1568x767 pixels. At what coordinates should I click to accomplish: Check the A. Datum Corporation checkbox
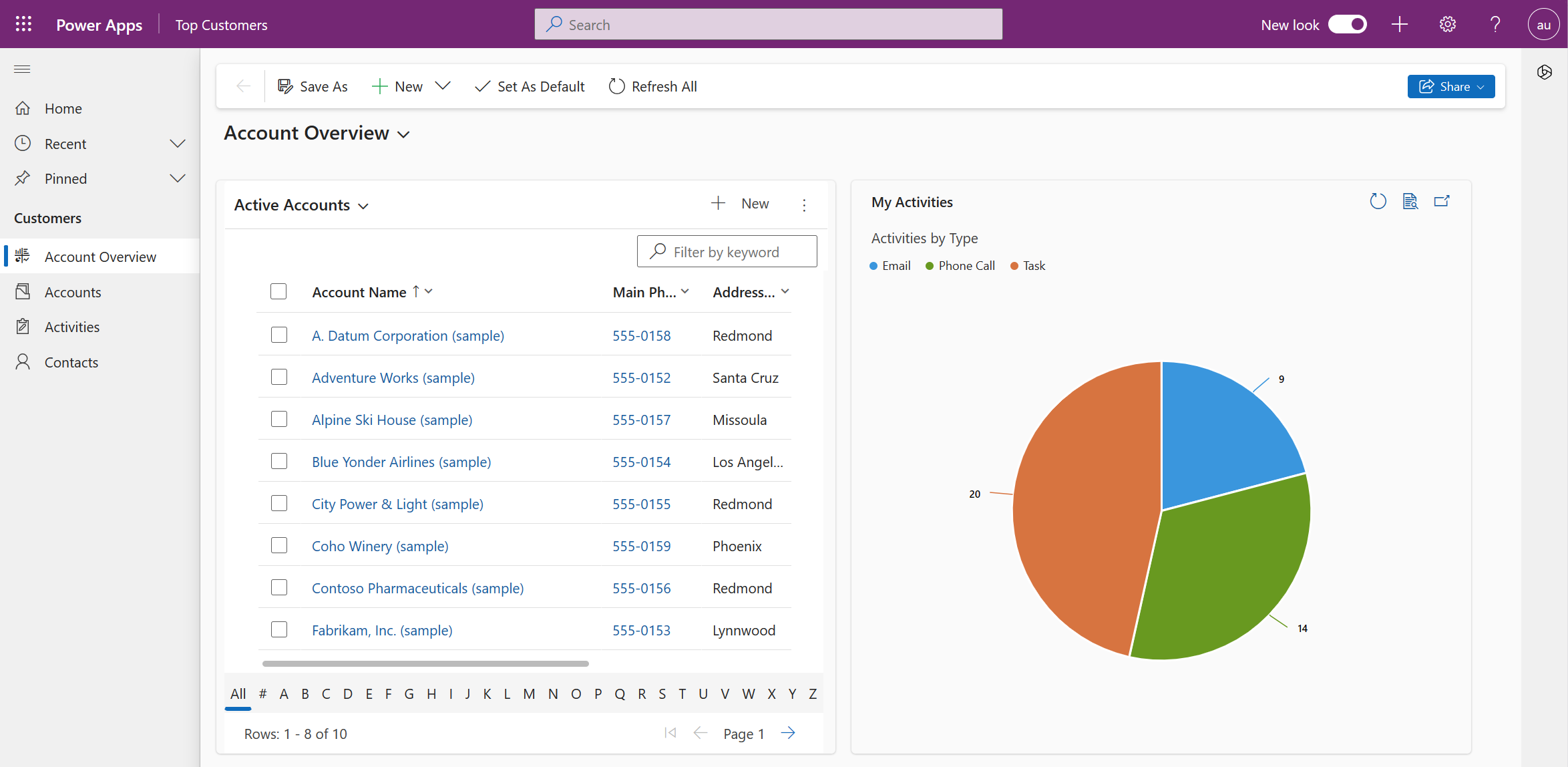click(x=280, y=334)
